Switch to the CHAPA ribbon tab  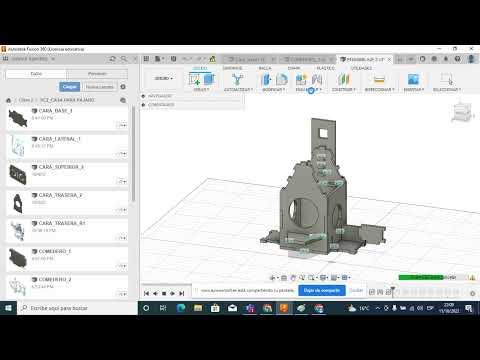294,68
